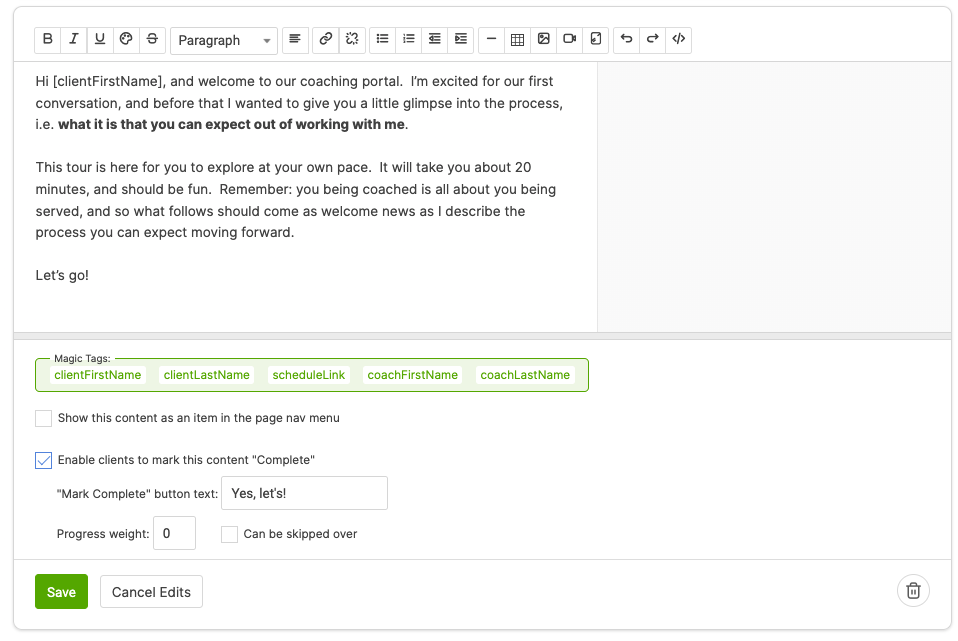Insert the clientFirstName magic tag

[98, 375]
